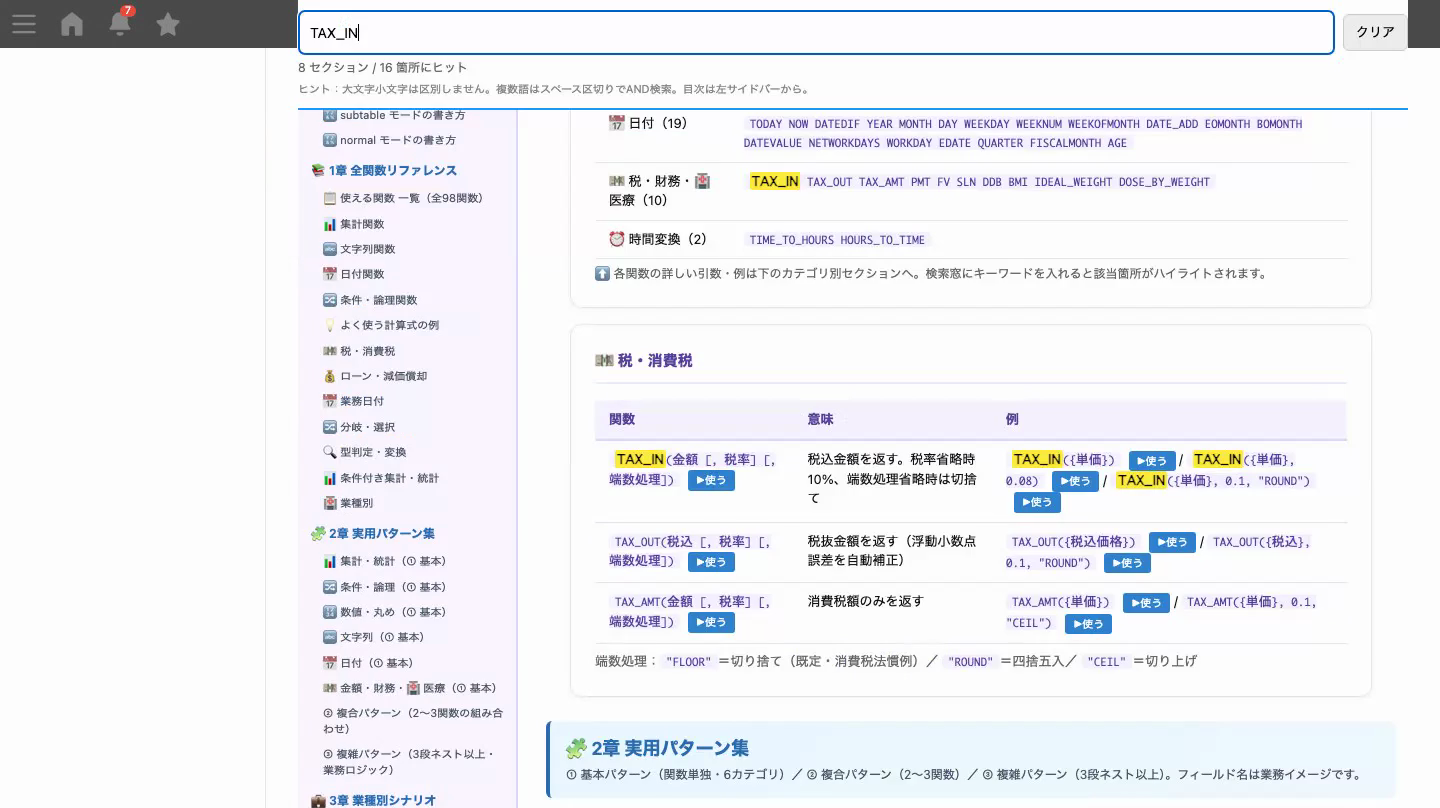The height and width of the screenshot is (808, 1440).
Task: Click TIME_TO_HOURS in 時間変換 row
Action: pyautogui.click(x=791, y=240)
